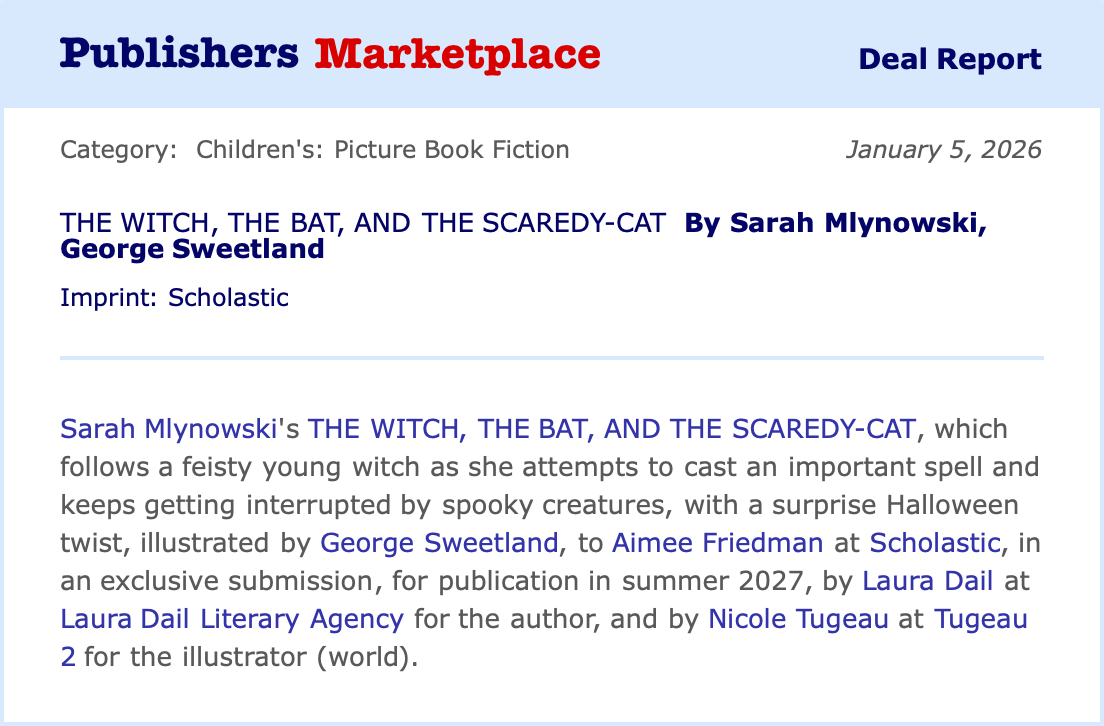This screenshot has height=726, width=1104.
Task: Click the Tugeau 2 agency link
Action: point(980,618)
